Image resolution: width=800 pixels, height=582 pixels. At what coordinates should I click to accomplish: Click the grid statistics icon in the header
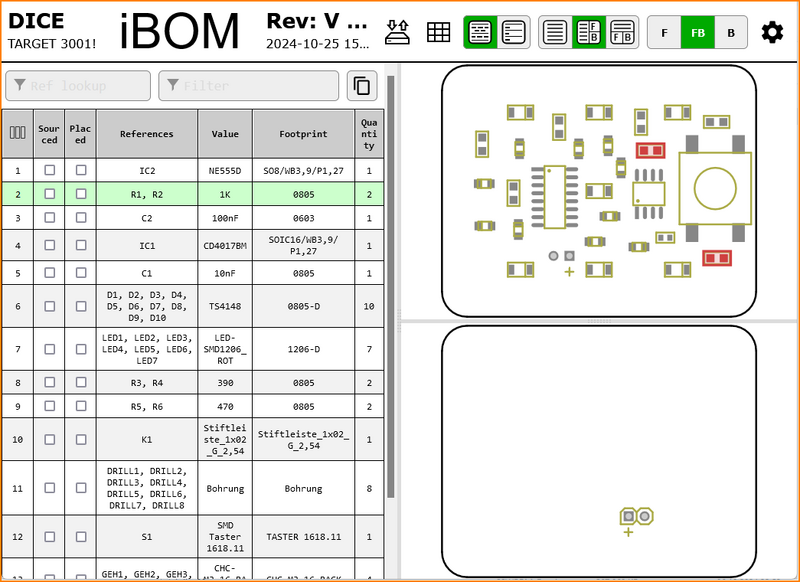pos(438,32)
